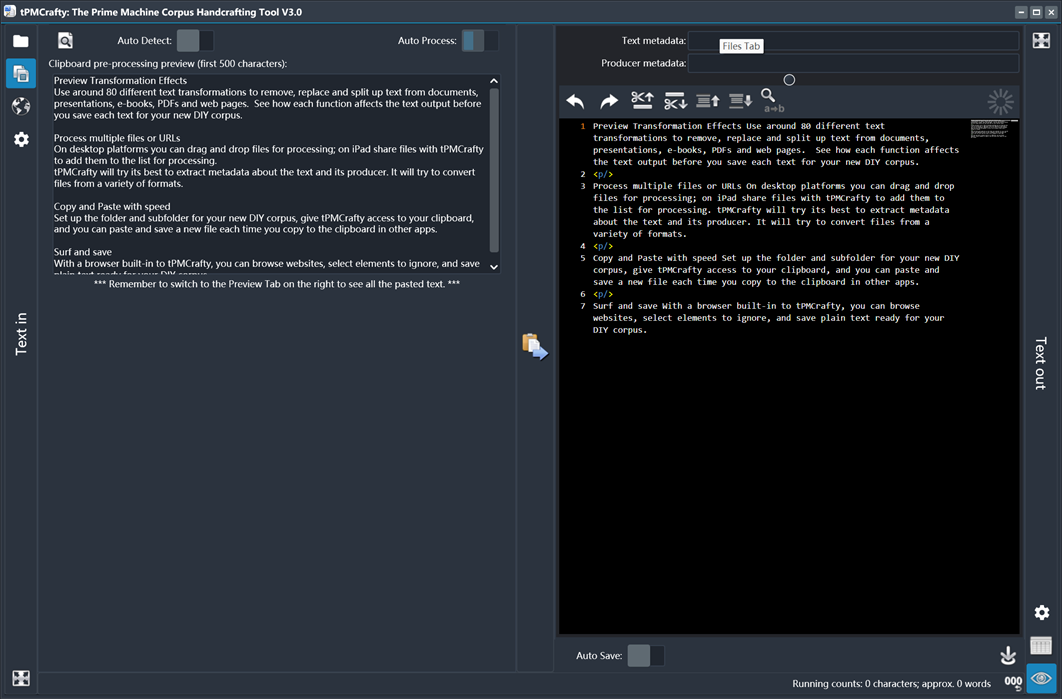Click 'Surf and save' heading in clipboard preview
Viewport: 1062px width, 699px height.
click(x=83, y=252)
